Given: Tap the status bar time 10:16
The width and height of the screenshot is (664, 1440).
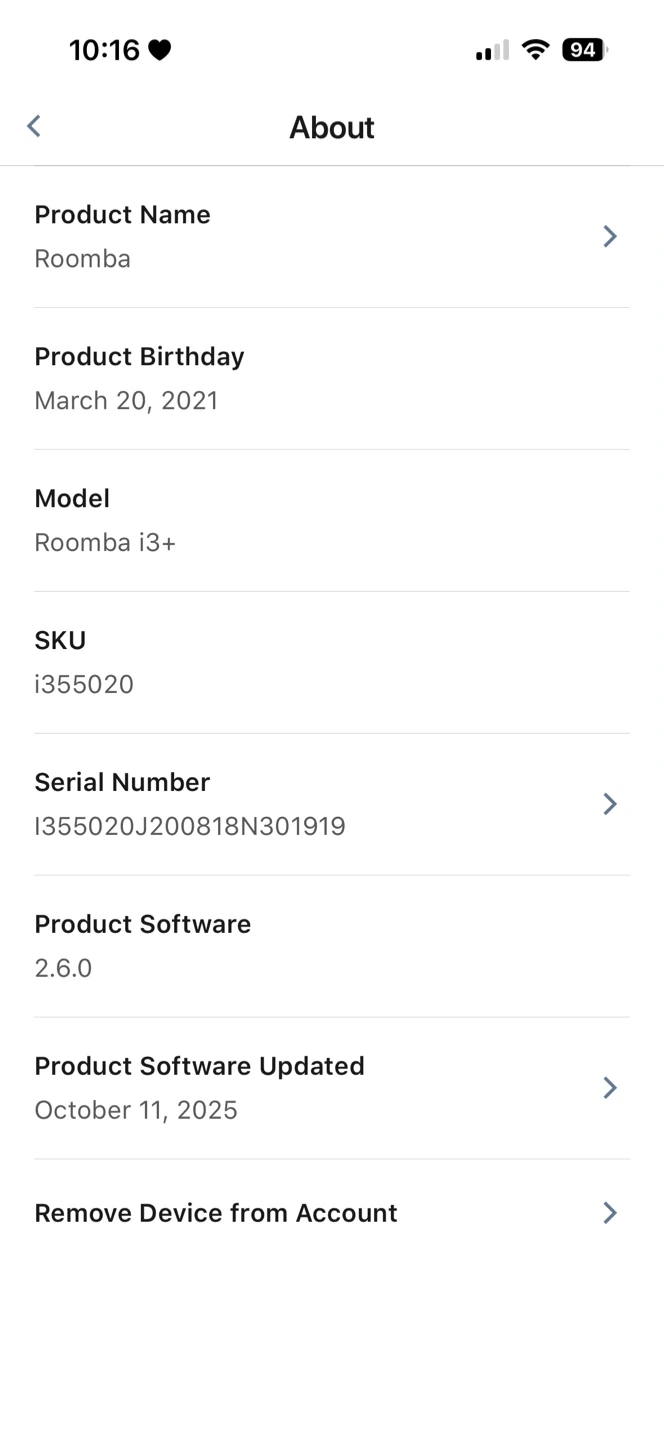Looking at the screenshot, I should coord(104,50).
